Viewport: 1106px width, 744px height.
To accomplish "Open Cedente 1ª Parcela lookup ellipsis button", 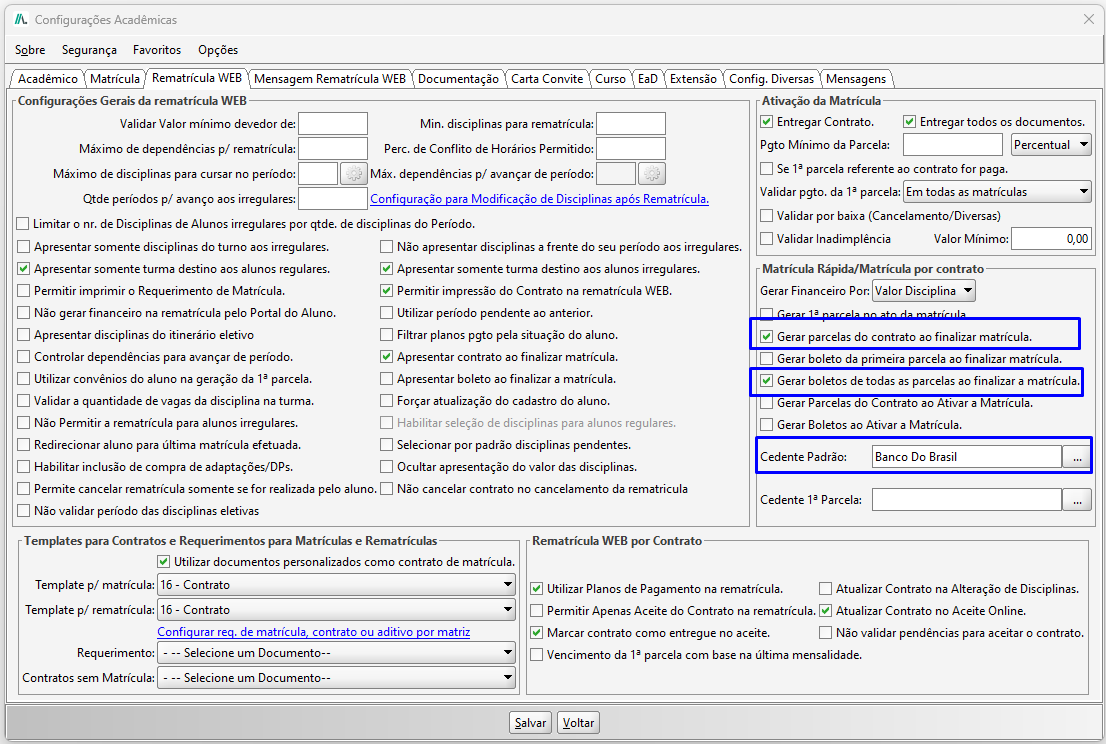I will [x=1076, y=500].
